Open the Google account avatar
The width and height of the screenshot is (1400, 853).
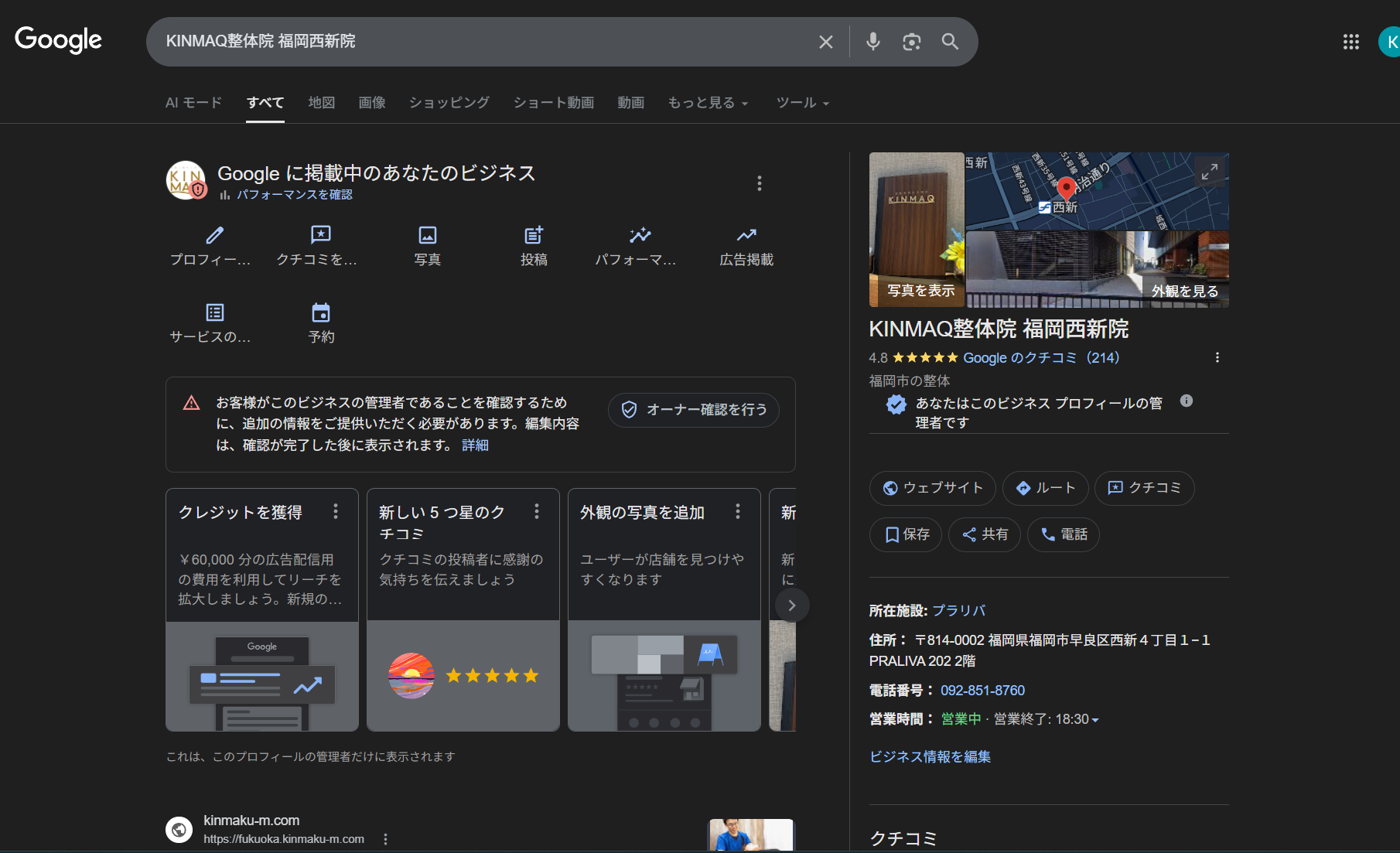point(1390,42)
